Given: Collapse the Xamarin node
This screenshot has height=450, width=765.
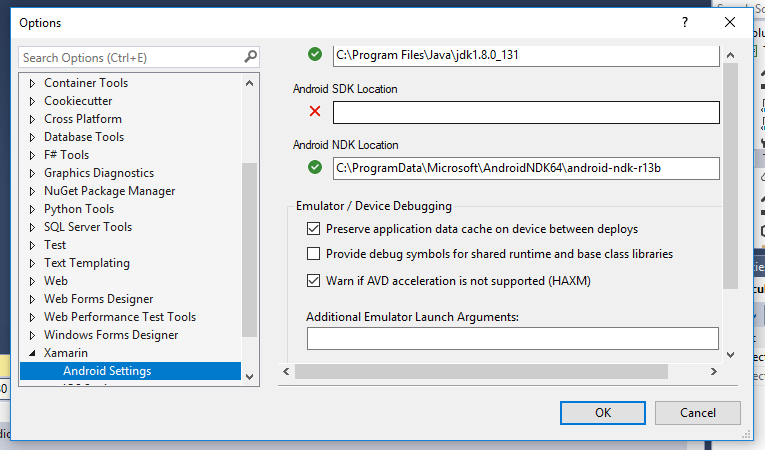Looking at the screenshot, I should tap(32, 353).
